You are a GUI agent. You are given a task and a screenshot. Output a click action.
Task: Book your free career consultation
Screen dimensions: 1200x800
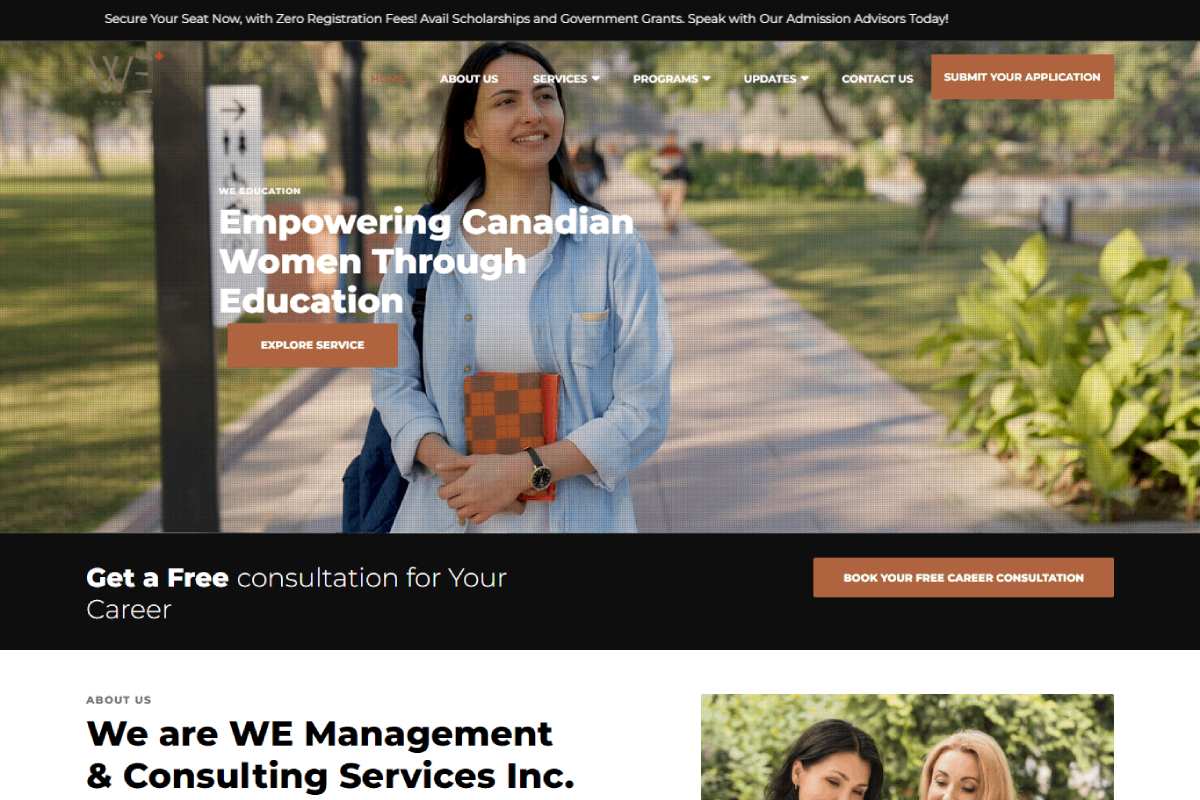(x=963, y=578)
